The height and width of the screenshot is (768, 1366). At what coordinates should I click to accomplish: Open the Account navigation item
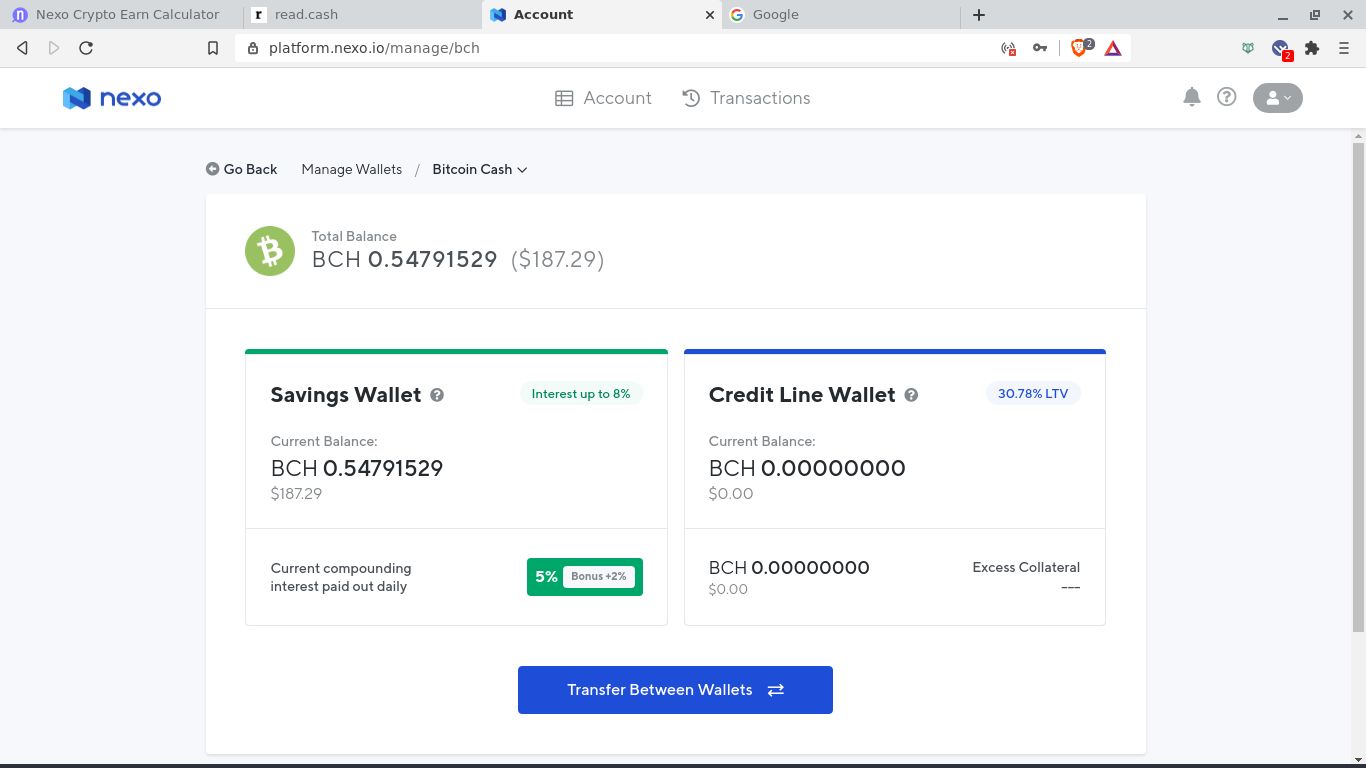point(603,98)
